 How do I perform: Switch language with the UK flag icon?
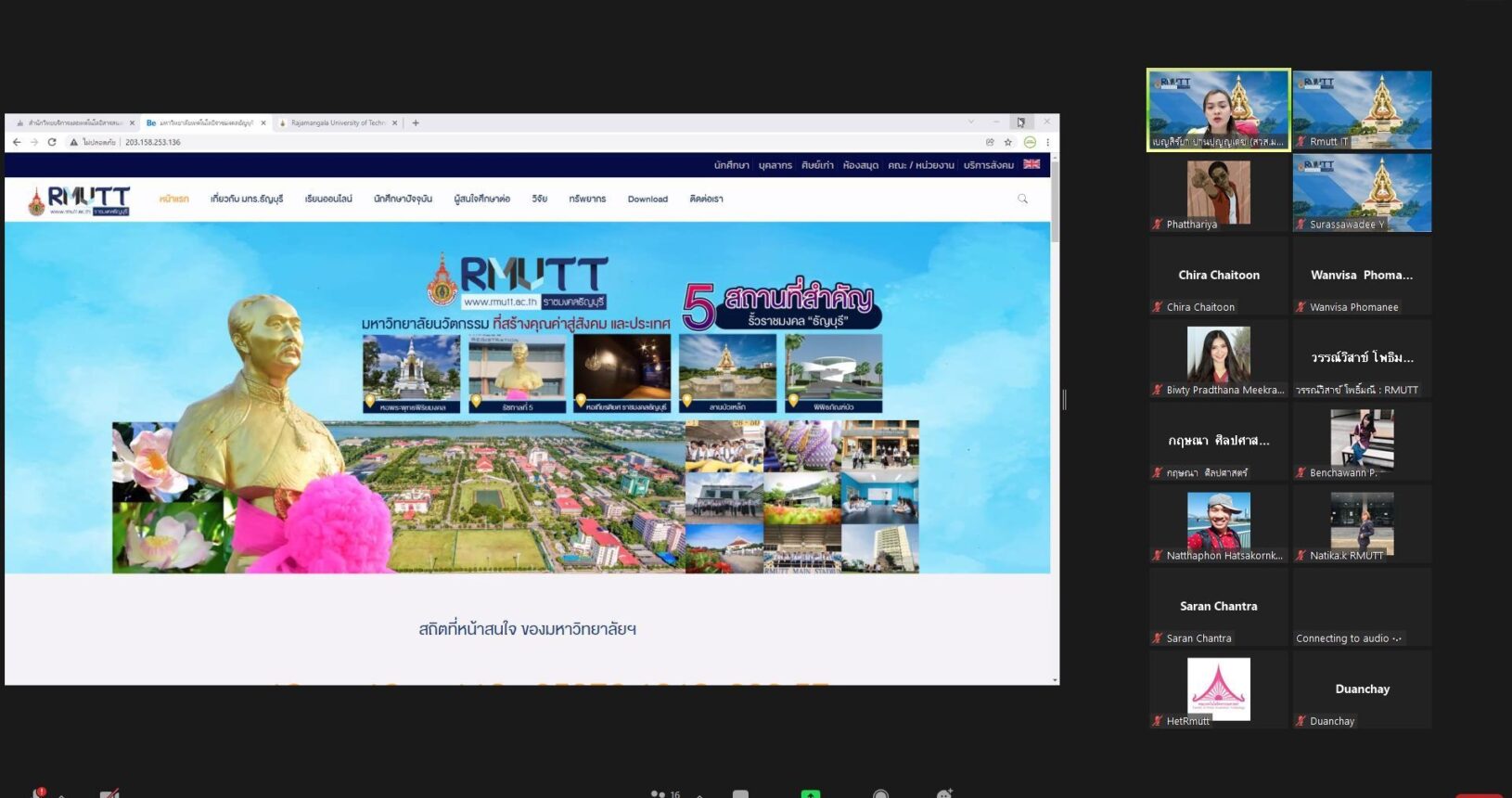[1031, 164]
